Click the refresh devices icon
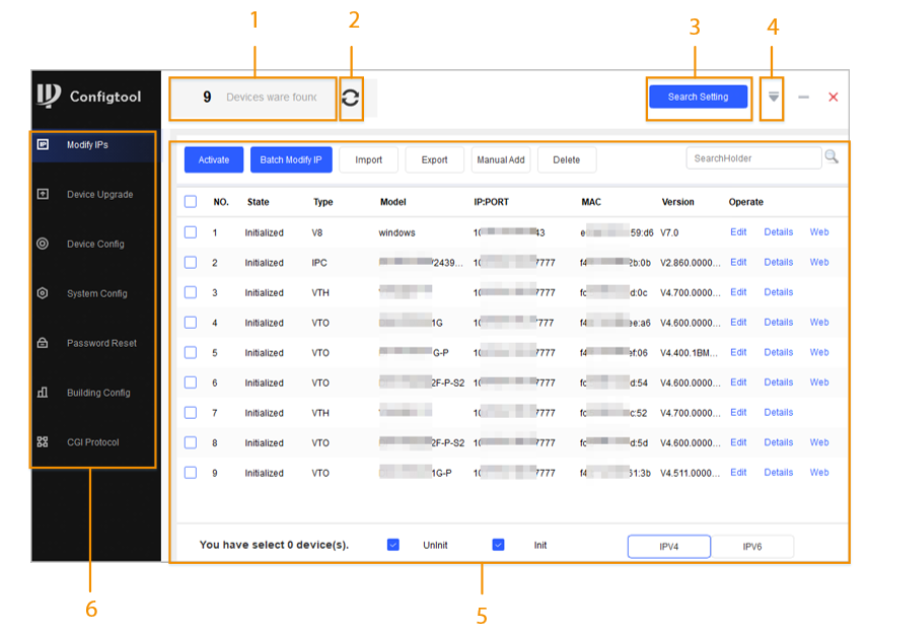Image resolution: width=899 pixels, height=637 pixels. 350,97
